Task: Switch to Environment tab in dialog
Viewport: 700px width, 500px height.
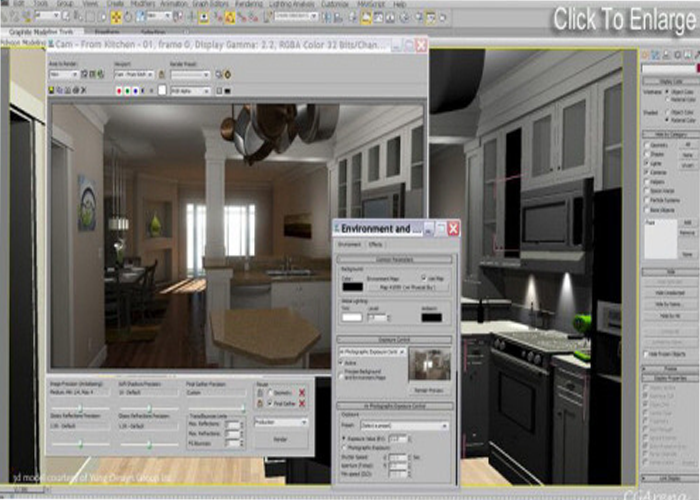Action: pos(349,245)
